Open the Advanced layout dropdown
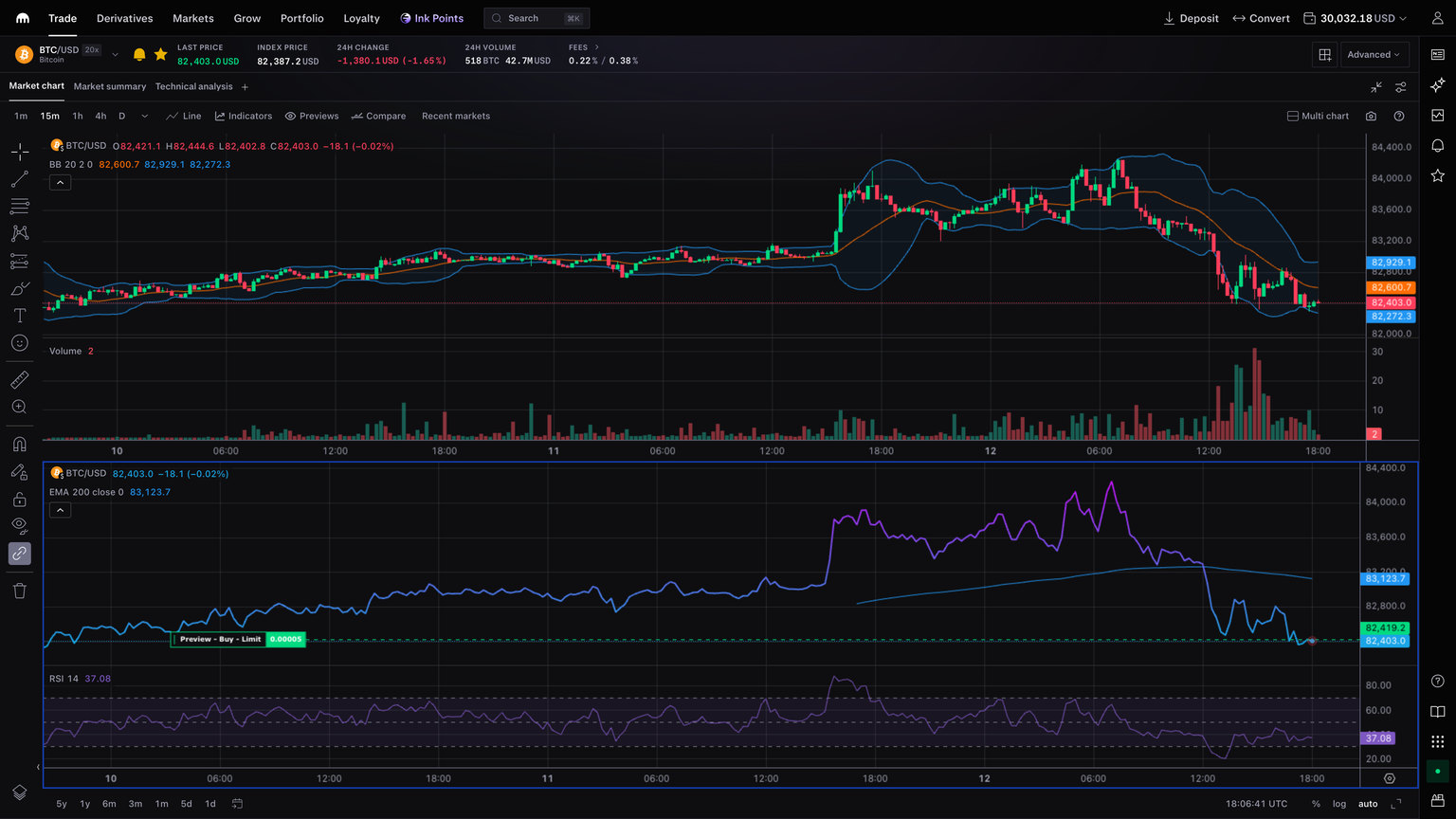The height and width of the screenshot is (819, 1456). click(x=1374, y=55)
